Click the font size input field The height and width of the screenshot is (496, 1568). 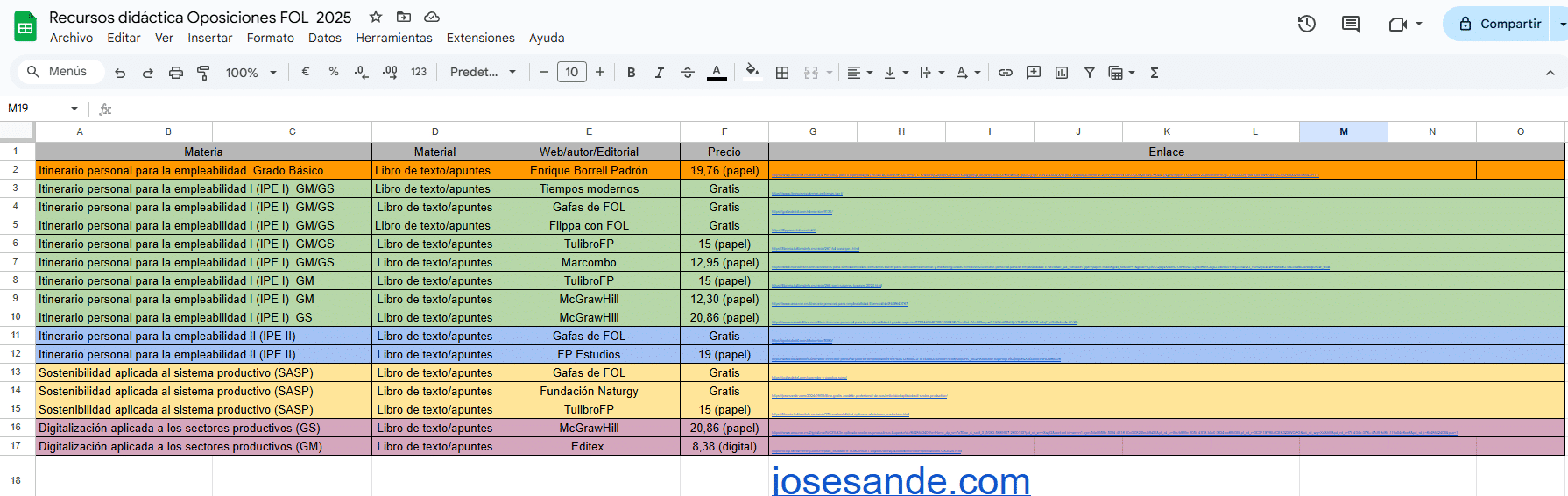(572, 73)
